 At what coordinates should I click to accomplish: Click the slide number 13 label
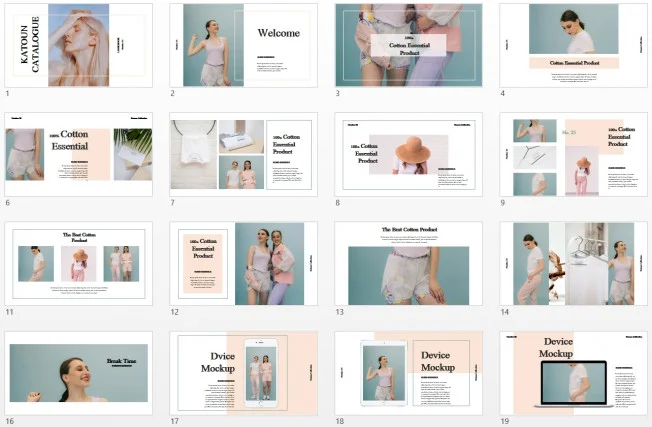click(339, 312)
